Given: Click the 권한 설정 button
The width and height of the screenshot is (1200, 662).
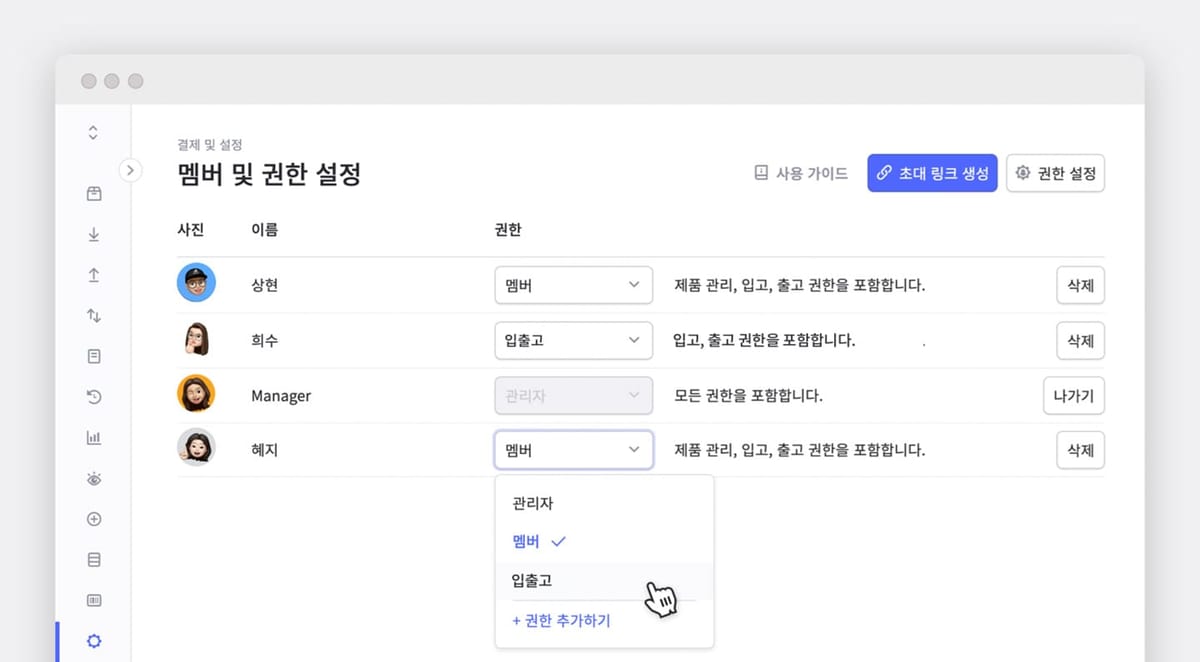Looking at the screenshot, I should click(x=1055, y=172).
